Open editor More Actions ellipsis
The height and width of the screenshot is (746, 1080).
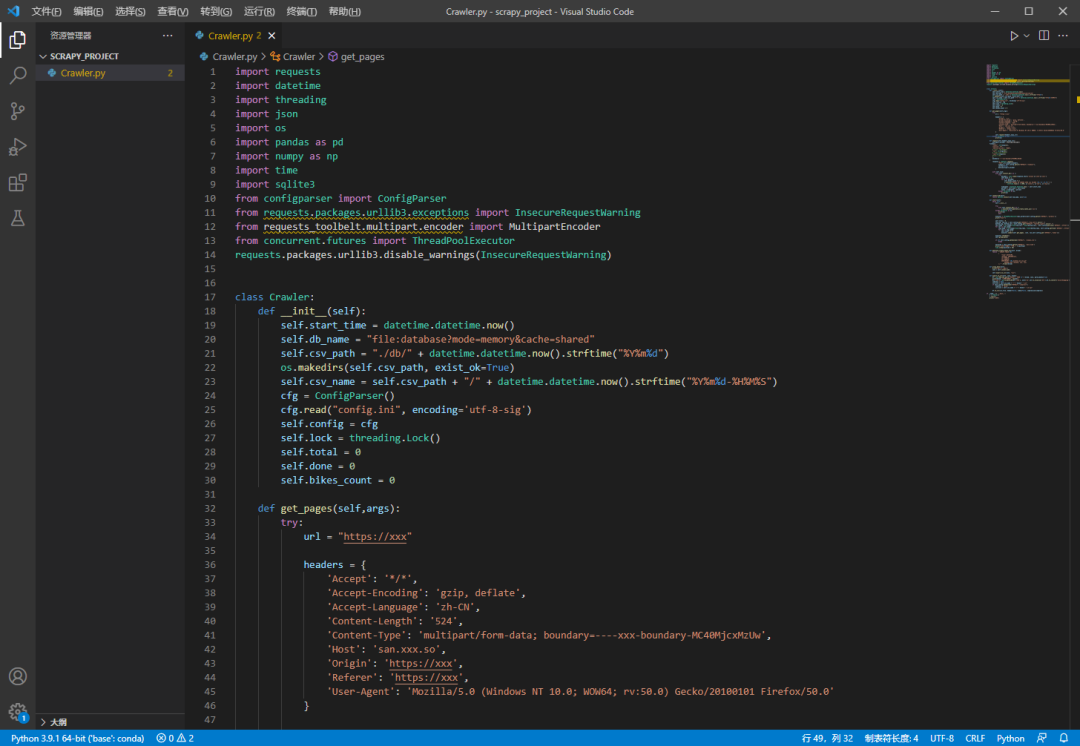[1063, 36]
